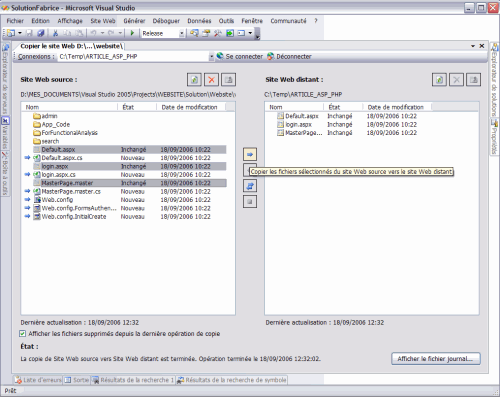500x397 pixels.
Task: Sort source list by État column
Action: (x=137, y=107)
